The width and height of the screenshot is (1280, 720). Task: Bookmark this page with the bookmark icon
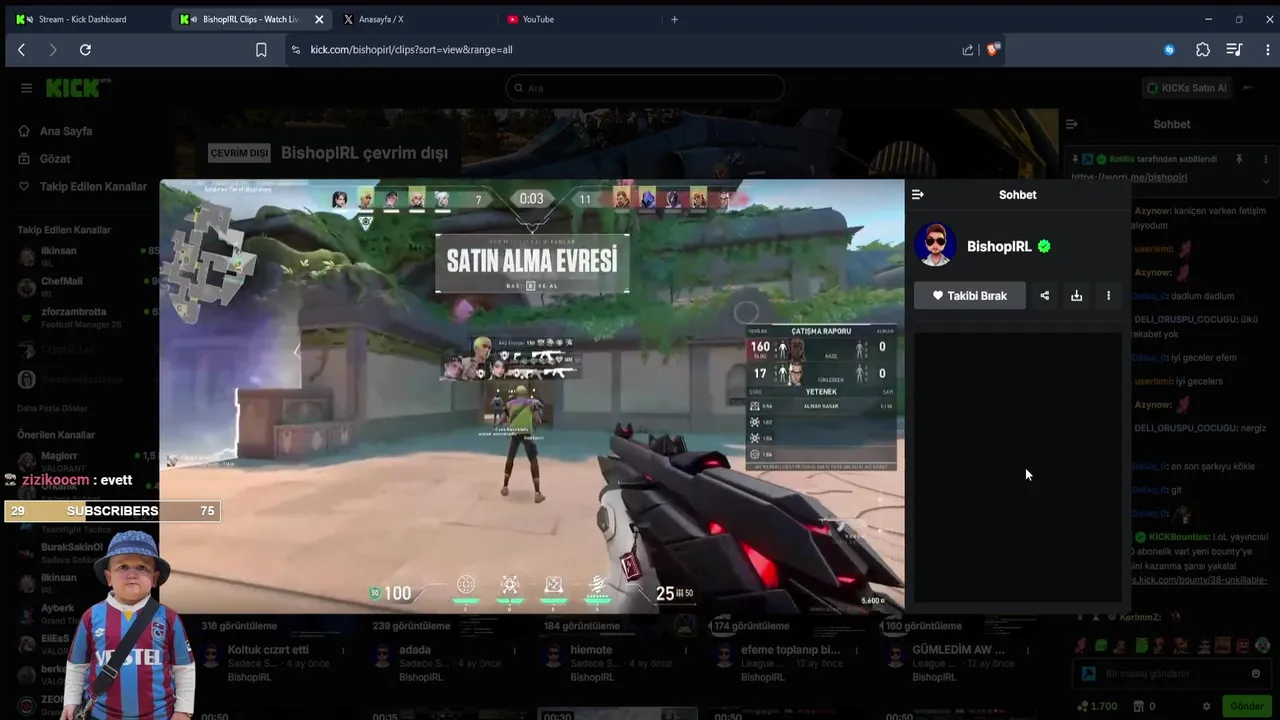[x=261, y=49]
